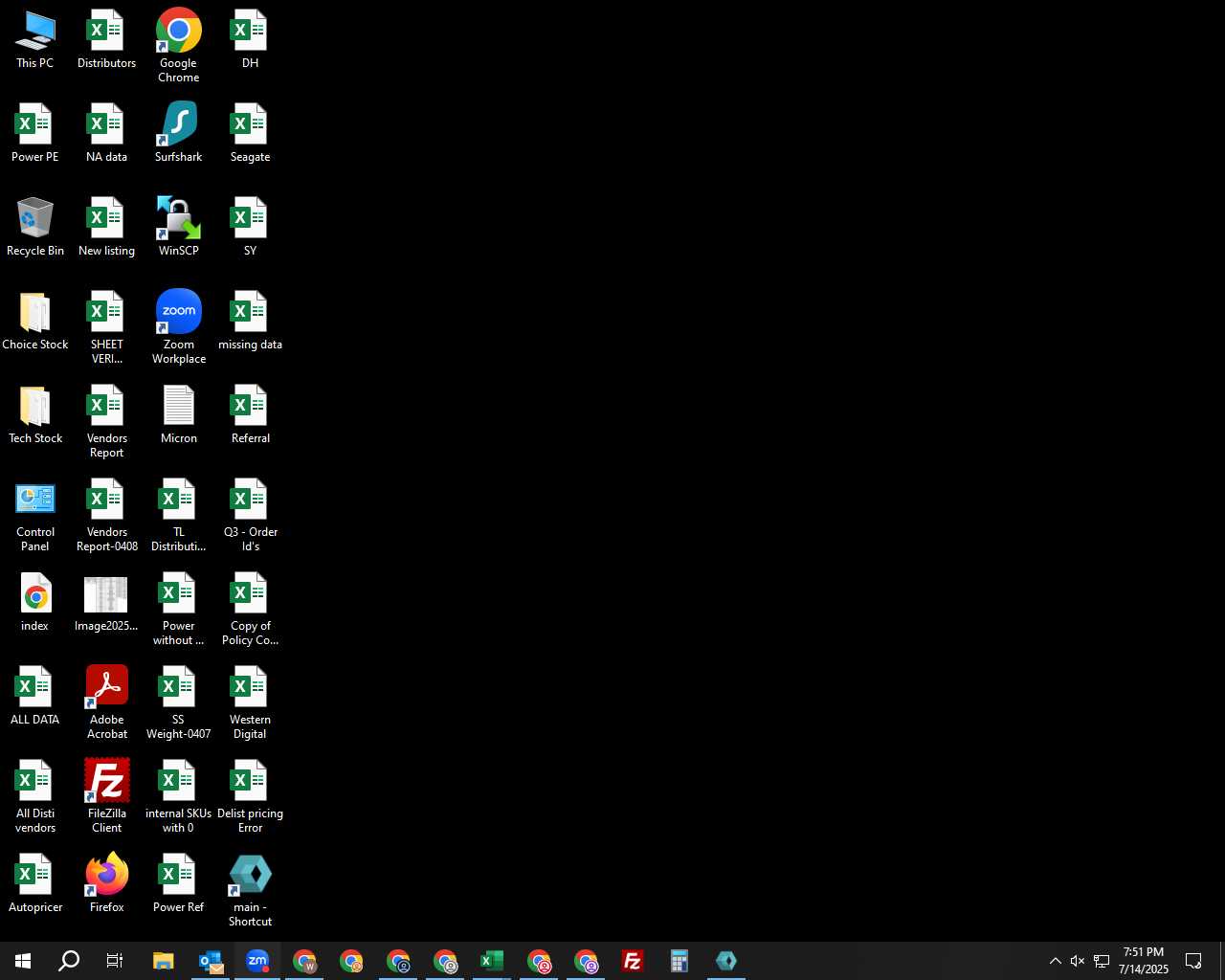Select the ALL DATA Excel file
This screenshot has height=980, width=1225.
[x=35, y=697]
